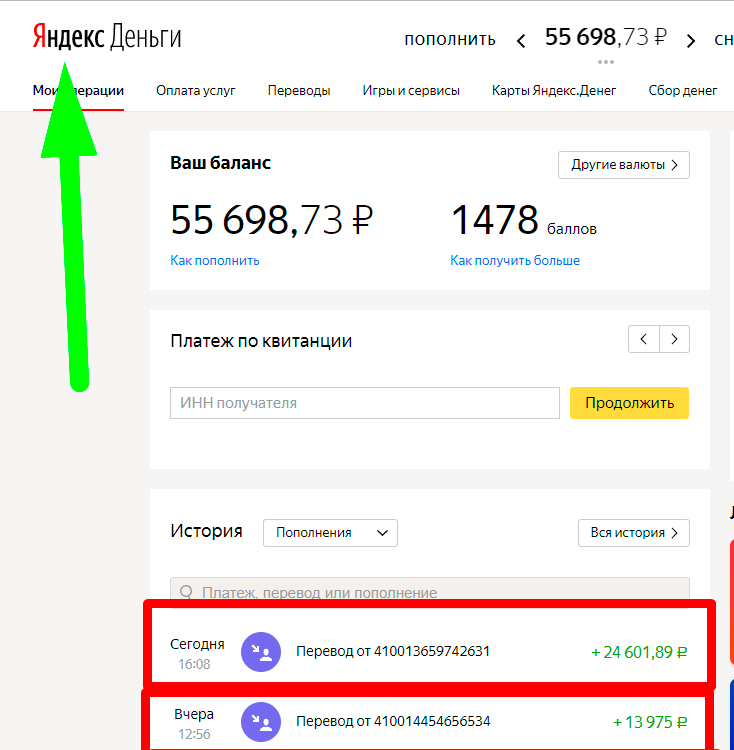Viewport: 734px width, 750px height.
Task: Click the Сегодня 16:08 date label
Action: click(x=197, y=654)
